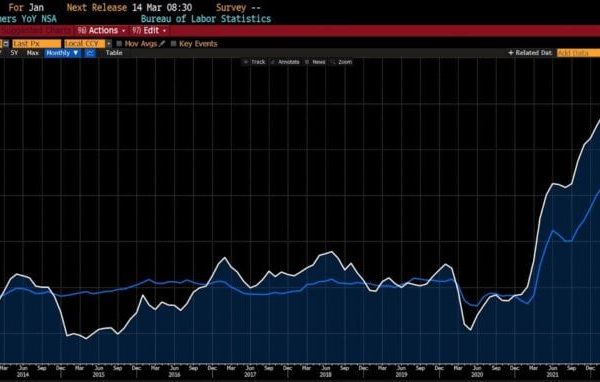Click the Zoom chart tool

tap(341, 62)
